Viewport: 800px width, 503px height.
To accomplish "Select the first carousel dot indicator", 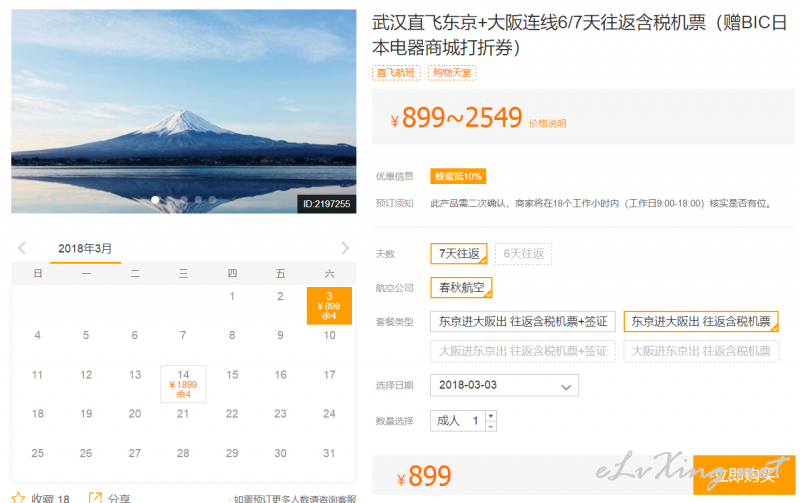I will click(x=155, y=200).
